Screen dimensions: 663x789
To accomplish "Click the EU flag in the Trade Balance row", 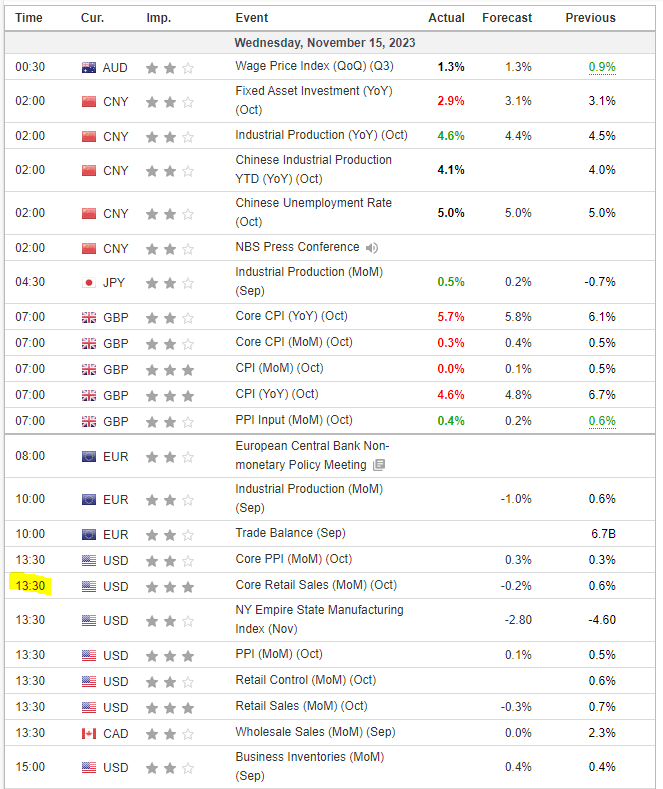I will tap(90, 534).
